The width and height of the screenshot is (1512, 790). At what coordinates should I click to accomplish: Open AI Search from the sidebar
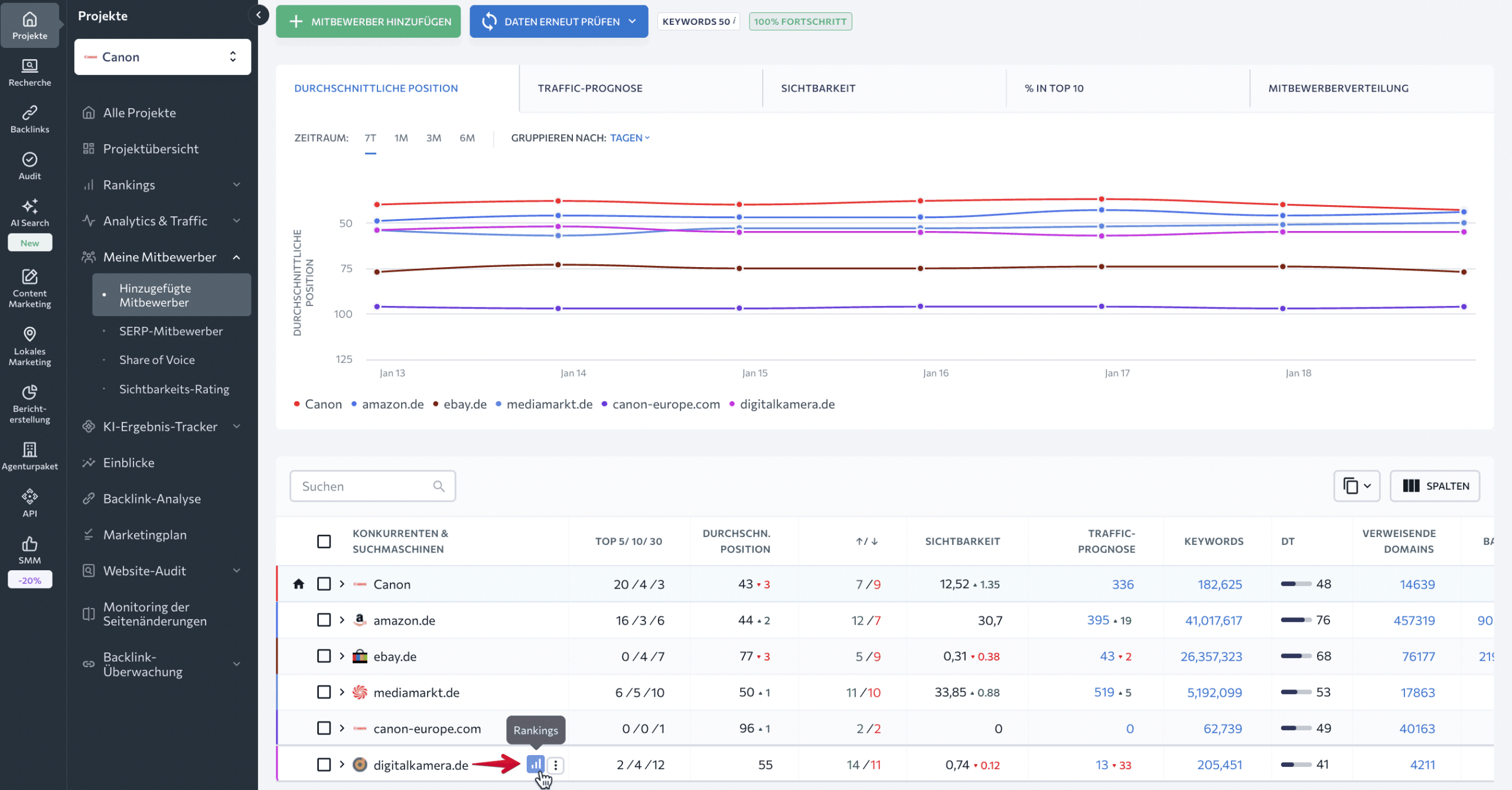coord(29,213)
